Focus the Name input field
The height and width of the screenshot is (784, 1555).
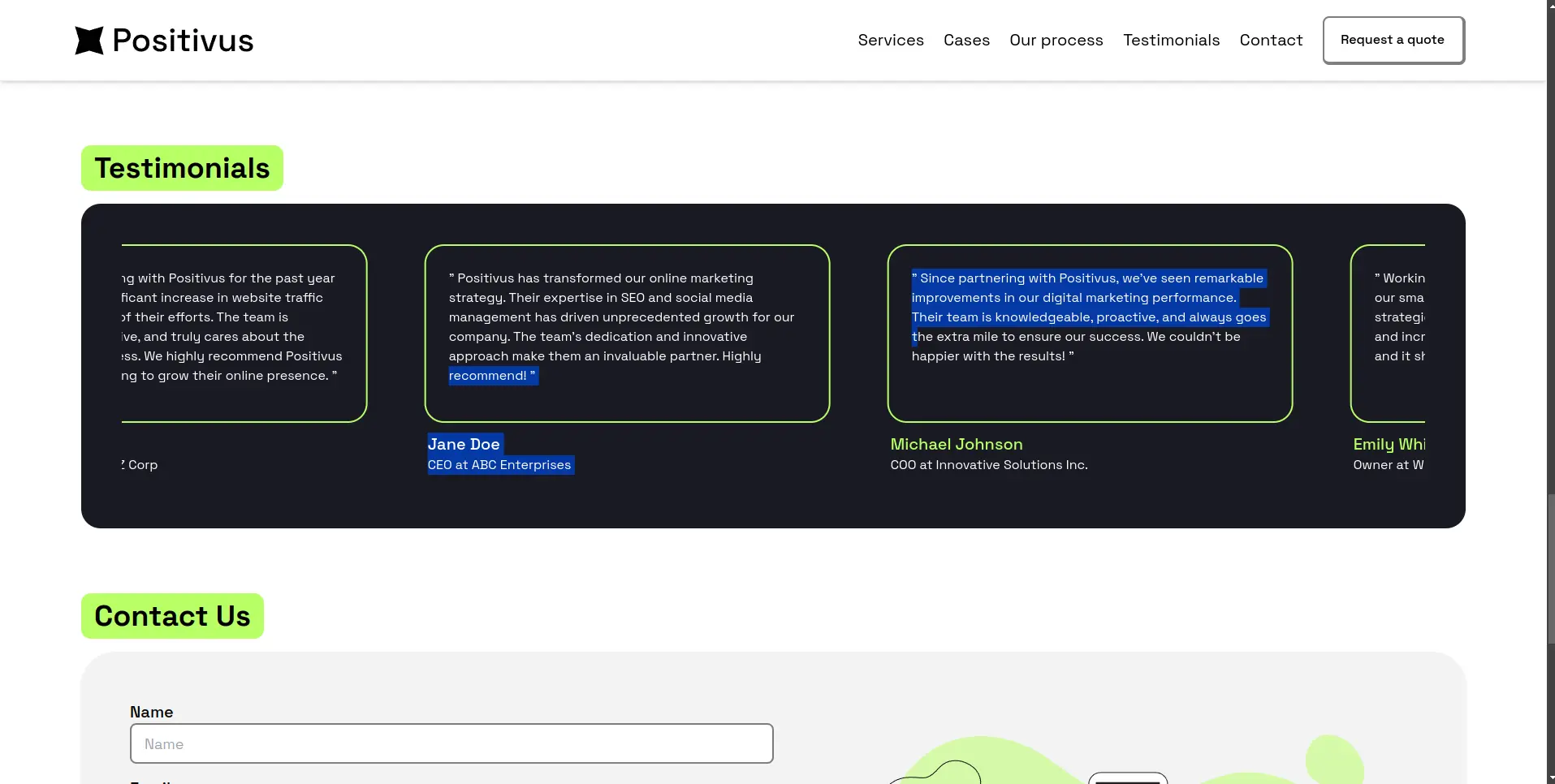click(451, 743)
